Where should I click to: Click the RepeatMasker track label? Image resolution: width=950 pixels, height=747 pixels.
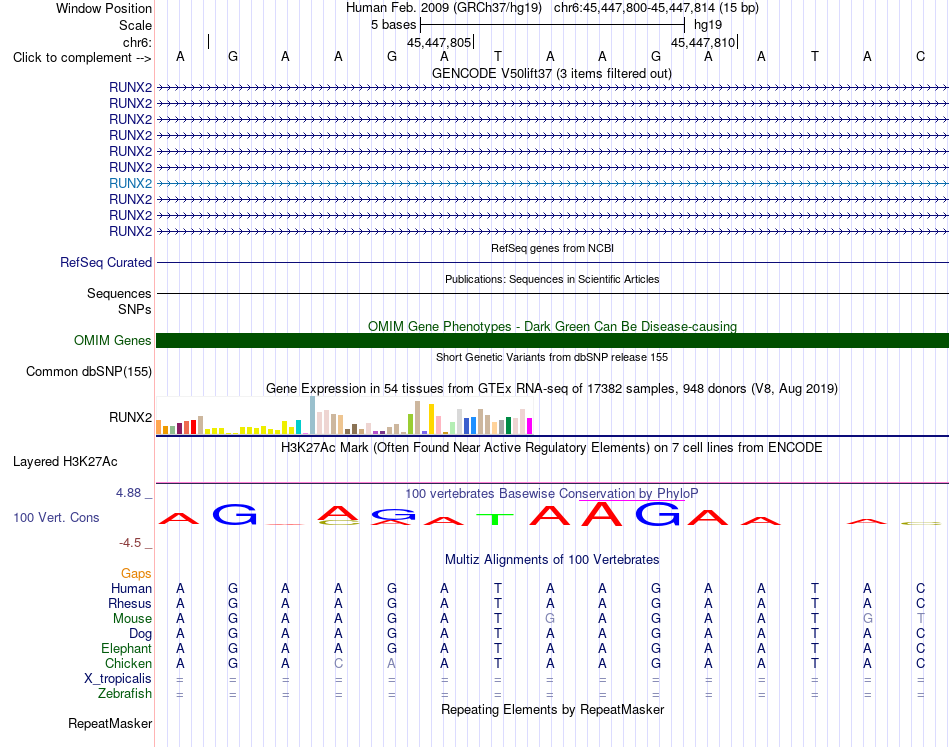(x=110, y=723)
